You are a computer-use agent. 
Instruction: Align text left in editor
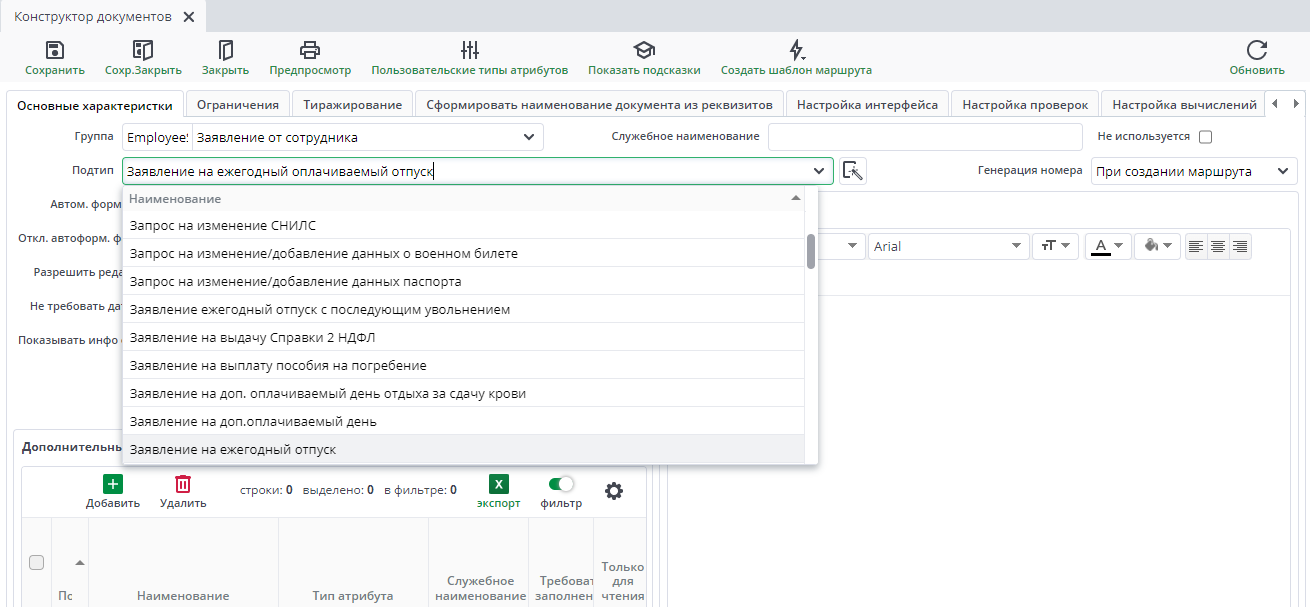click(1196, 246)
